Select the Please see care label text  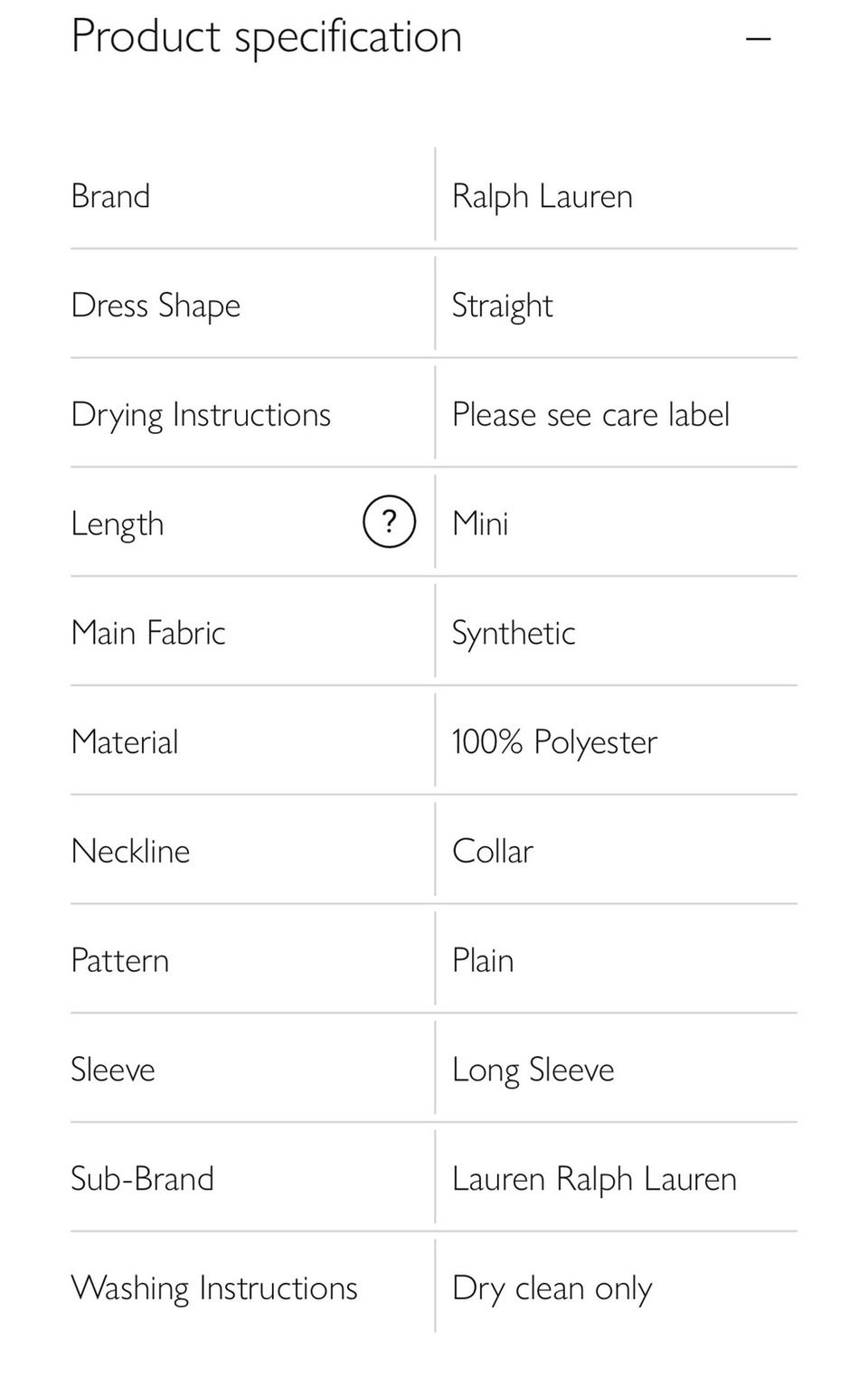click(590, 415)
